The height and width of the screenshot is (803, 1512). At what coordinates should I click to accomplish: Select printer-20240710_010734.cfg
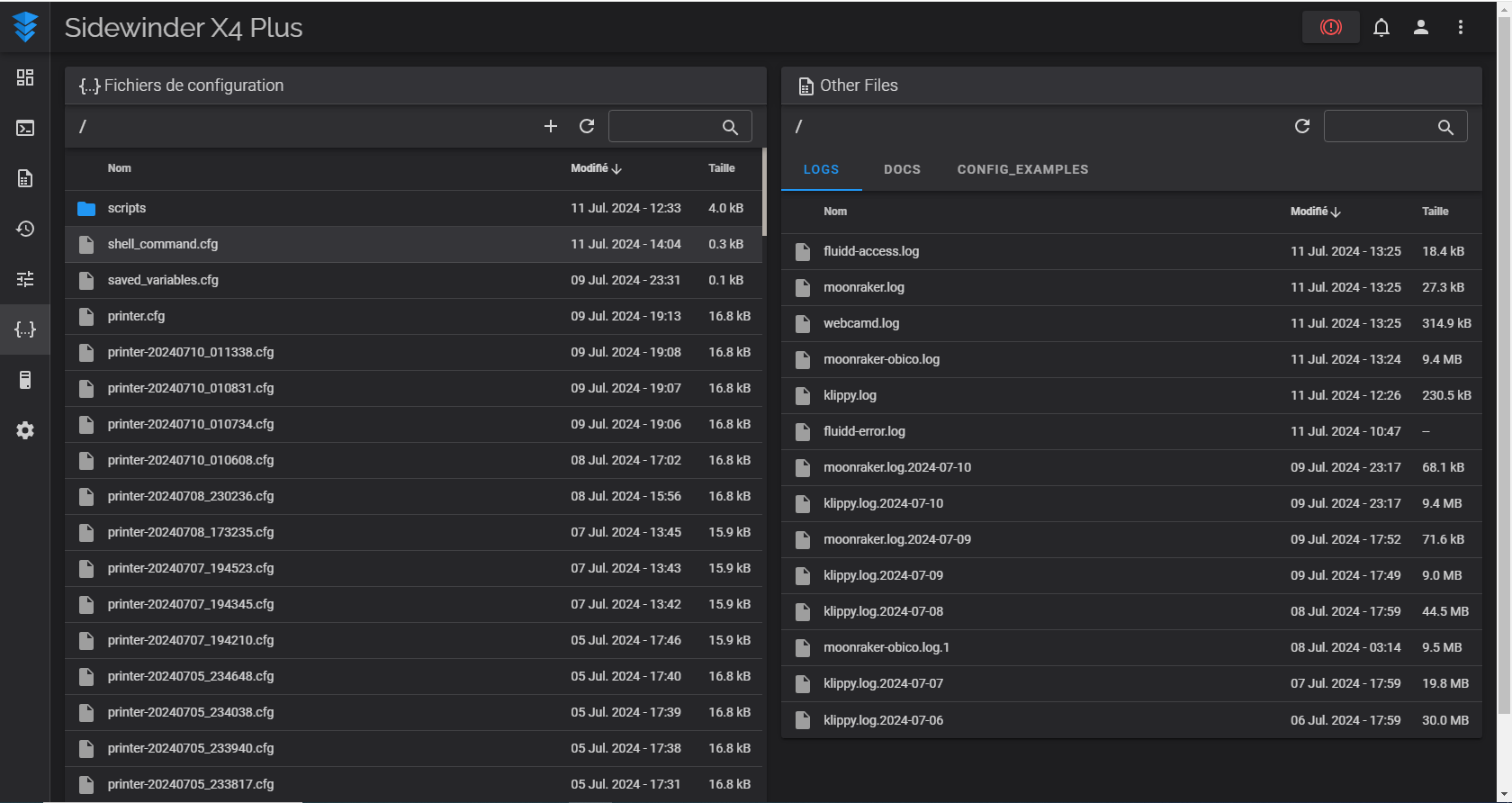[x=413, y=424]
